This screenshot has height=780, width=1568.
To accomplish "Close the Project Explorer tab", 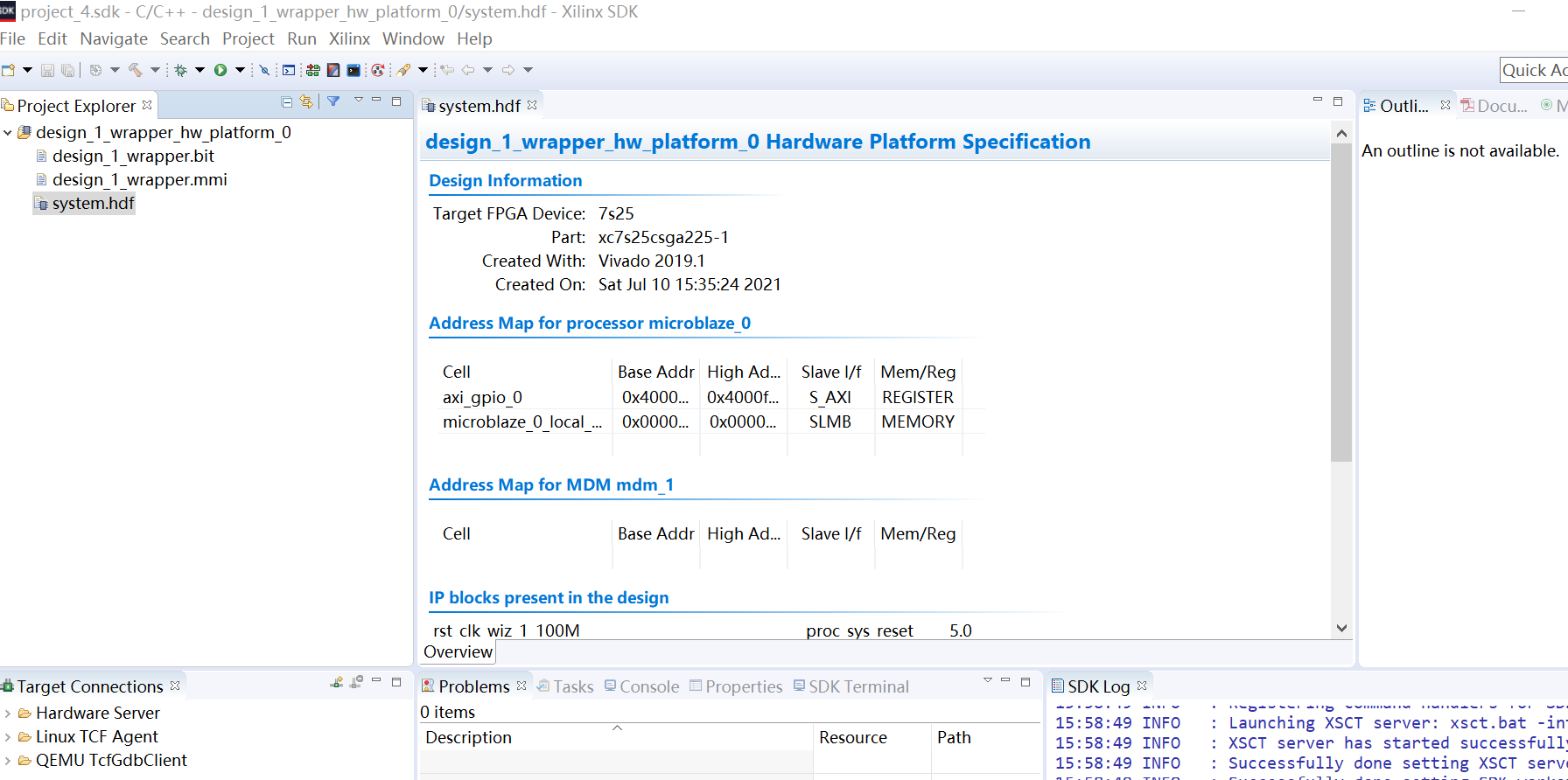I will [147, 105].
